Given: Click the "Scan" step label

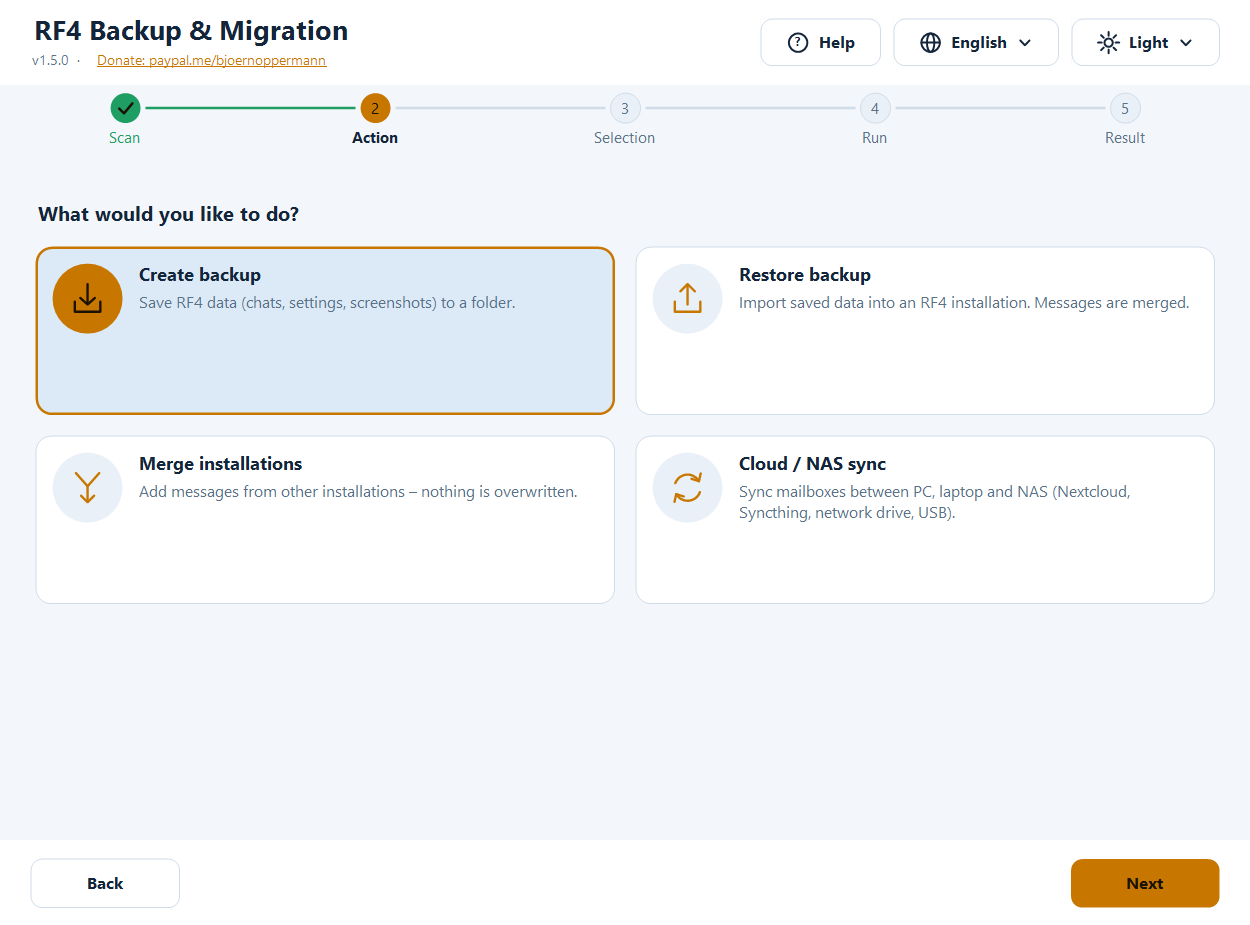Looking at the screenshot, I should pos(125,138).
